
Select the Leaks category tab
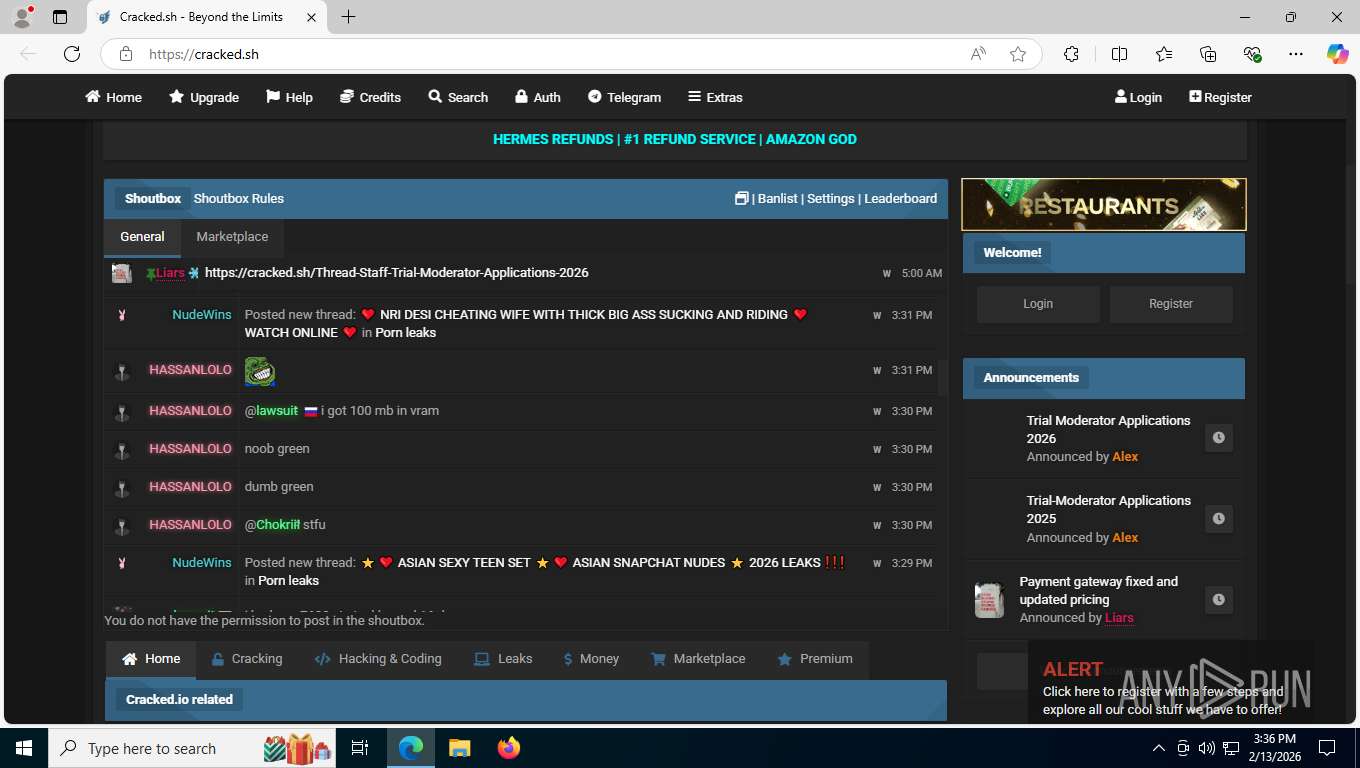503,659
